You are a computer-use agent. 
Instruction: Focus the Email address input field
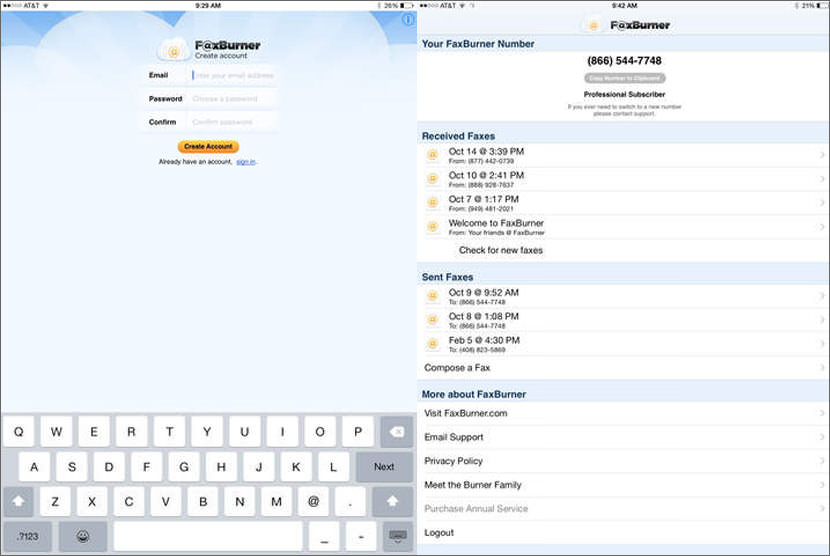coord(232,75)
